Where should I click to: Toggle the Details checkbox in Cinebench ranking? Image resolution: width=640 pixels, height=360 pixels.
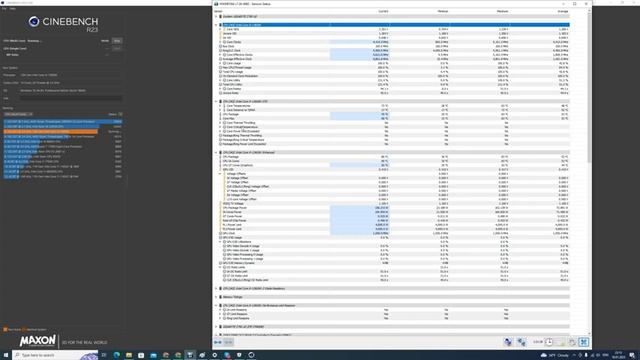tap(120, 114)
